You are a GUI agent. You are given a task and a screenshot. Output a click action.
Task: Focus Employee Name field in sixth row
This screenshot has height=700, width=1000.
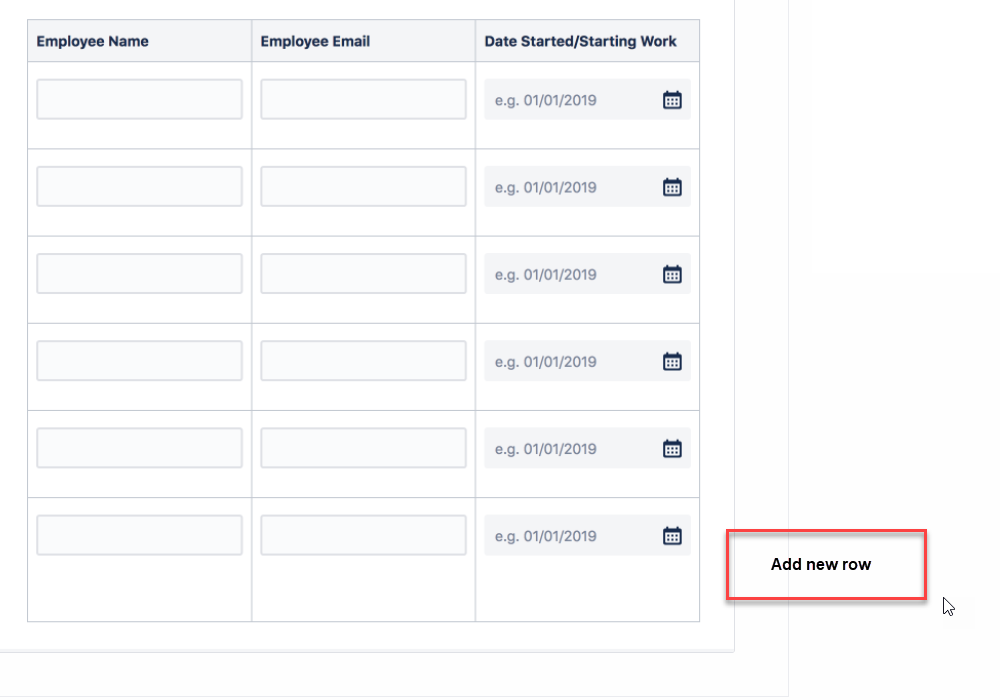coord(139,535)
